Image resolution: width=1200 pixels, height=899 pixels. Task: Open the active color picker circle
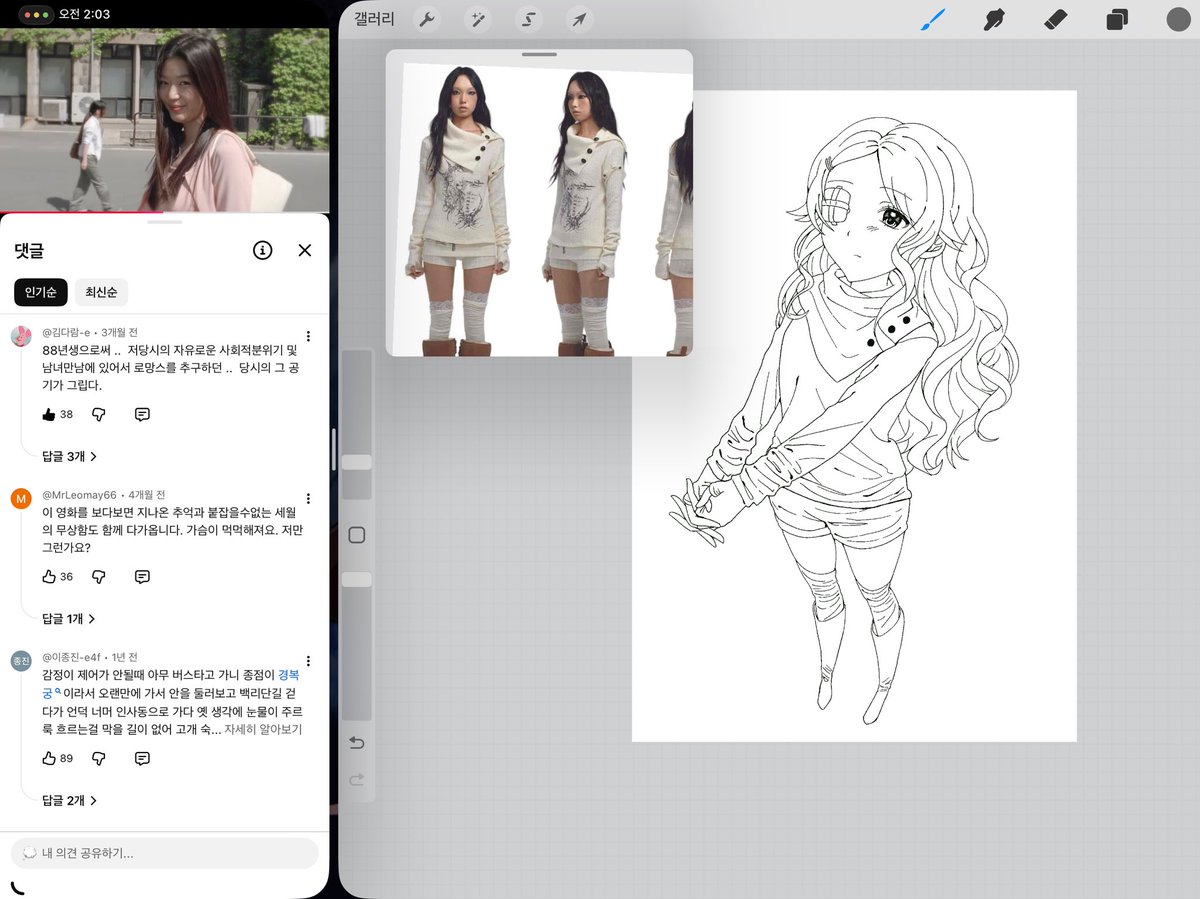point(1178,20)
